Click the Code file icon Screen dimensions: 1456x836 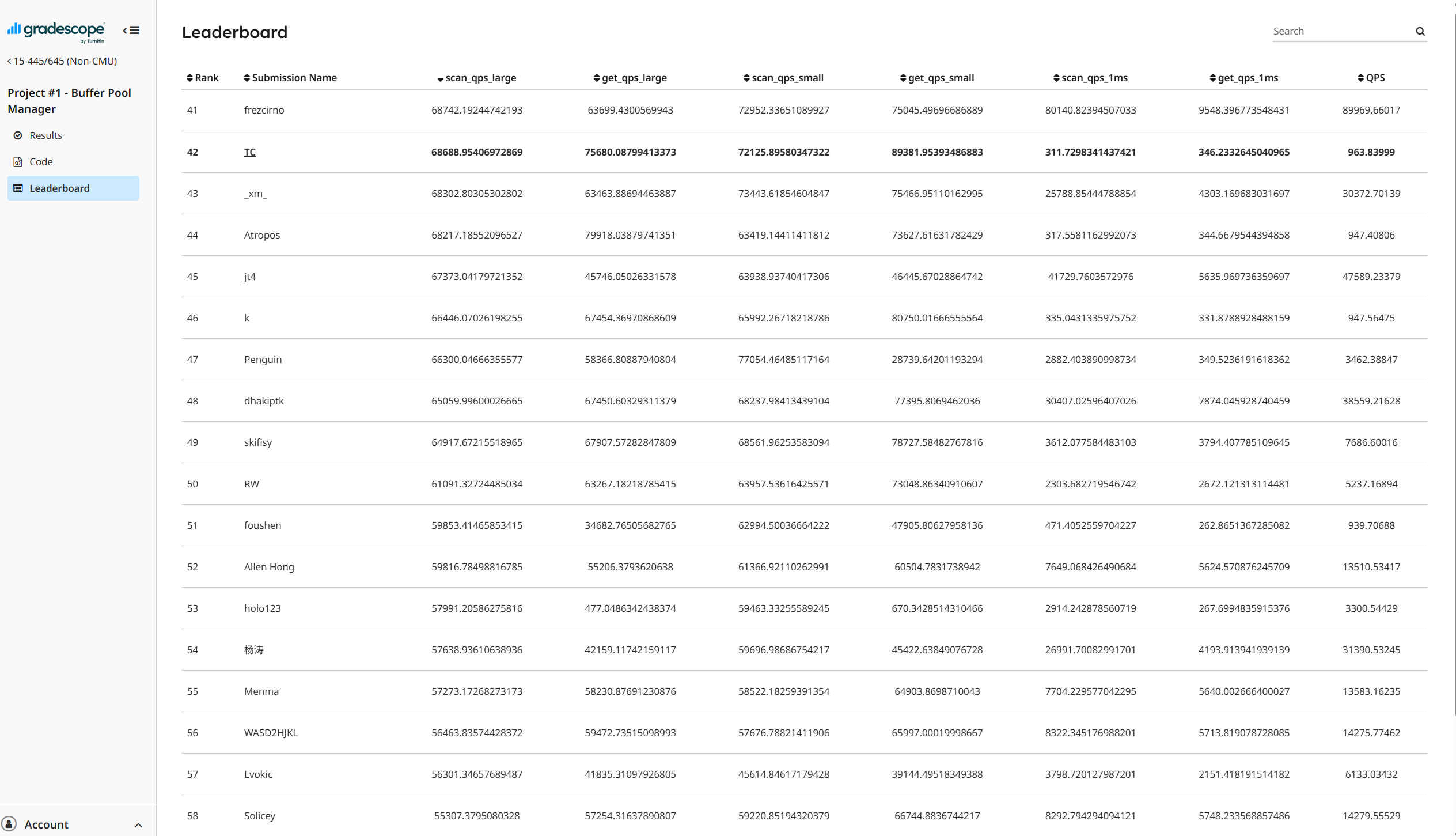coord(18,162)
